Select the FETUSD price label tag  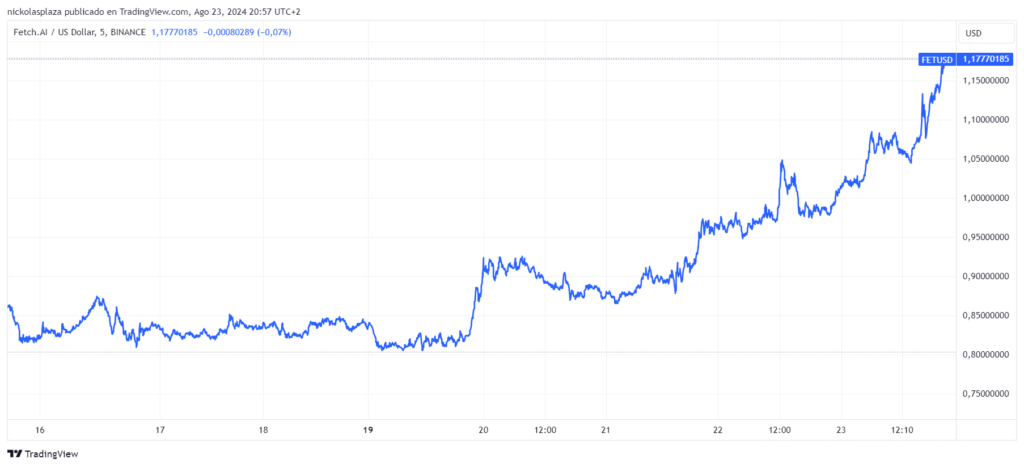(937, 59)
